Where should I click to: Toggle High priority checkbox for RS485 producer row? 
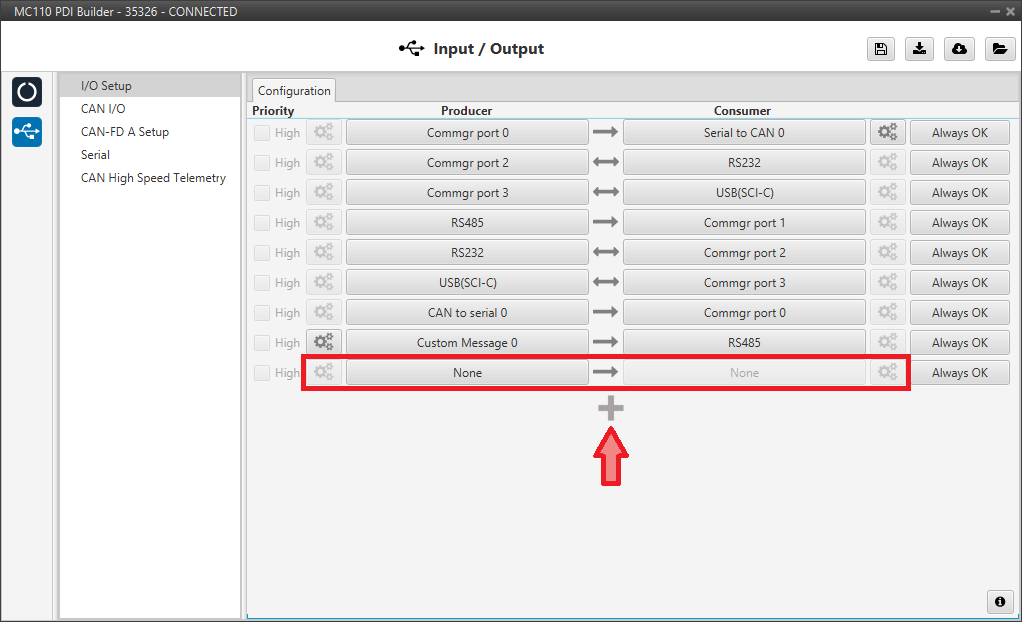(261, 223)
